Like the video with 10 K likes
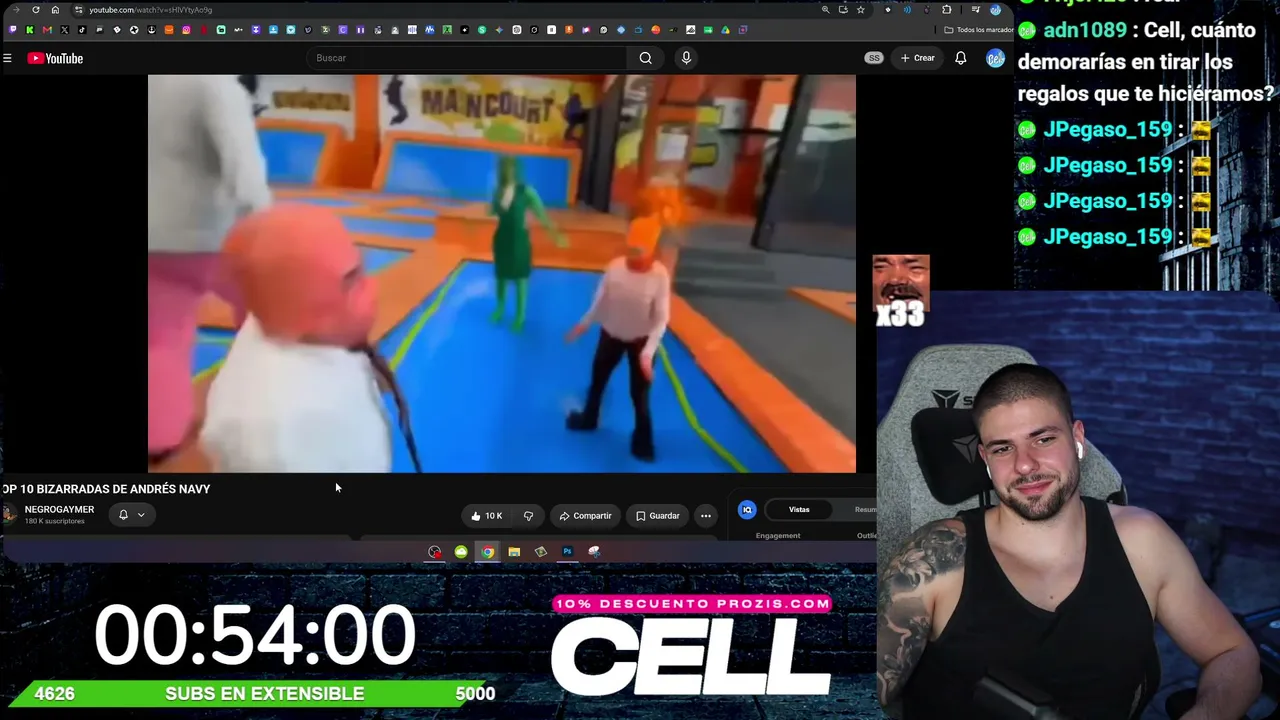 click(x=486, y=516)
